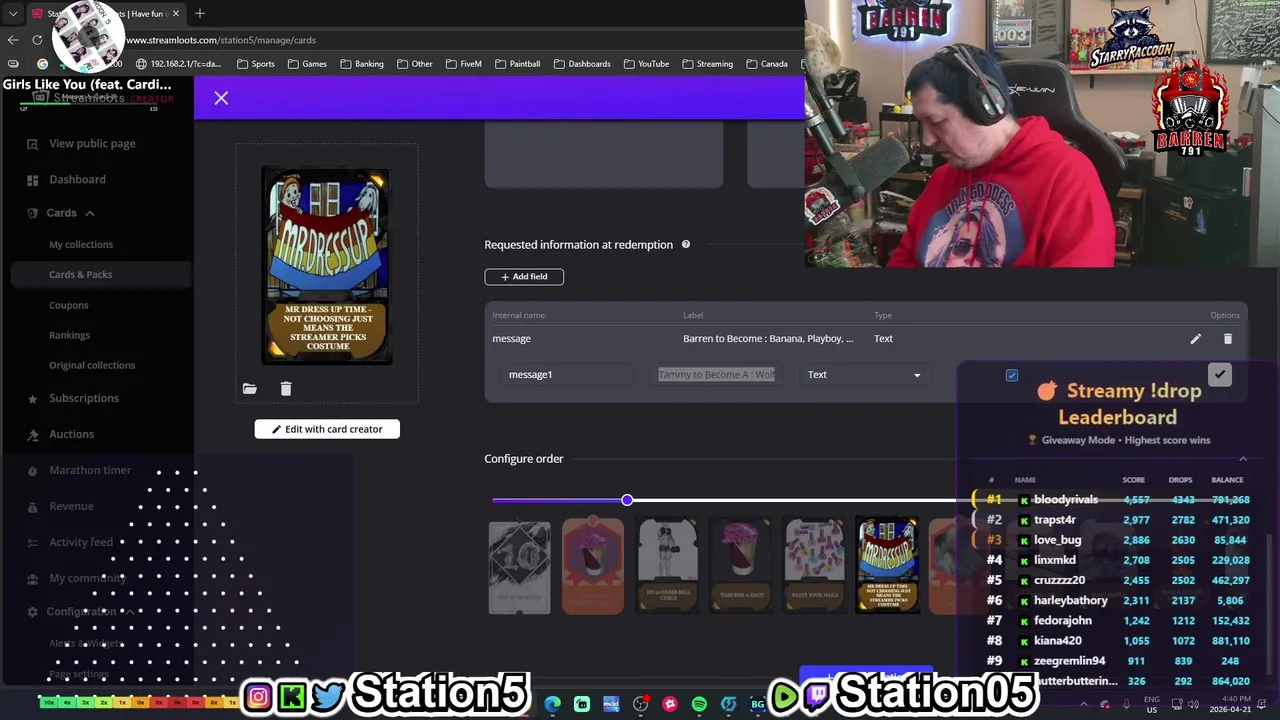
Task: Open the Sports bookmarks folder
Action: (x=256, y=64)
